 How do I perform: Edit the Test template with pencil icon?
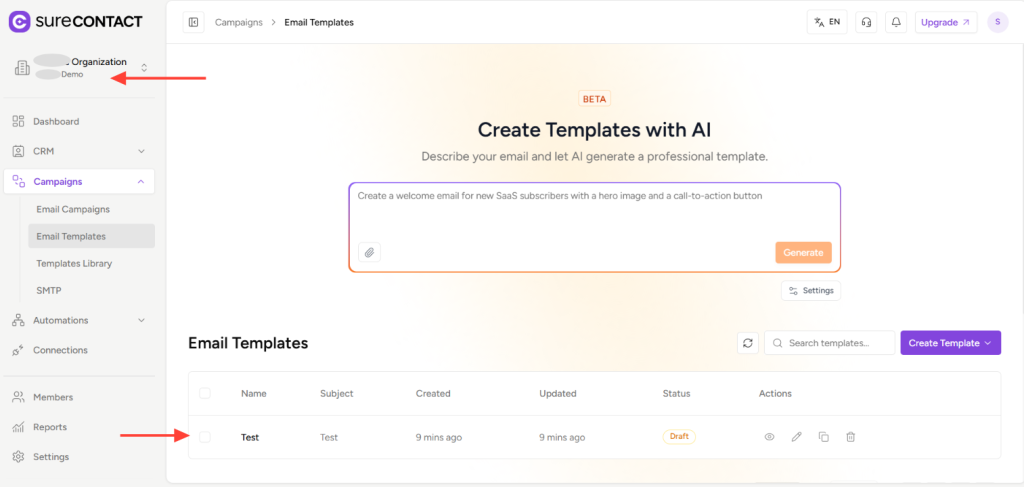(x=797, y=437)
